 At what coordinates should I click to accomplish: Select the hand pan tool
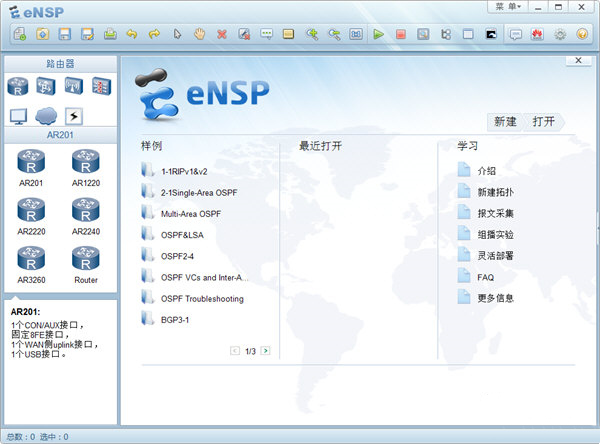pos(199,34)
